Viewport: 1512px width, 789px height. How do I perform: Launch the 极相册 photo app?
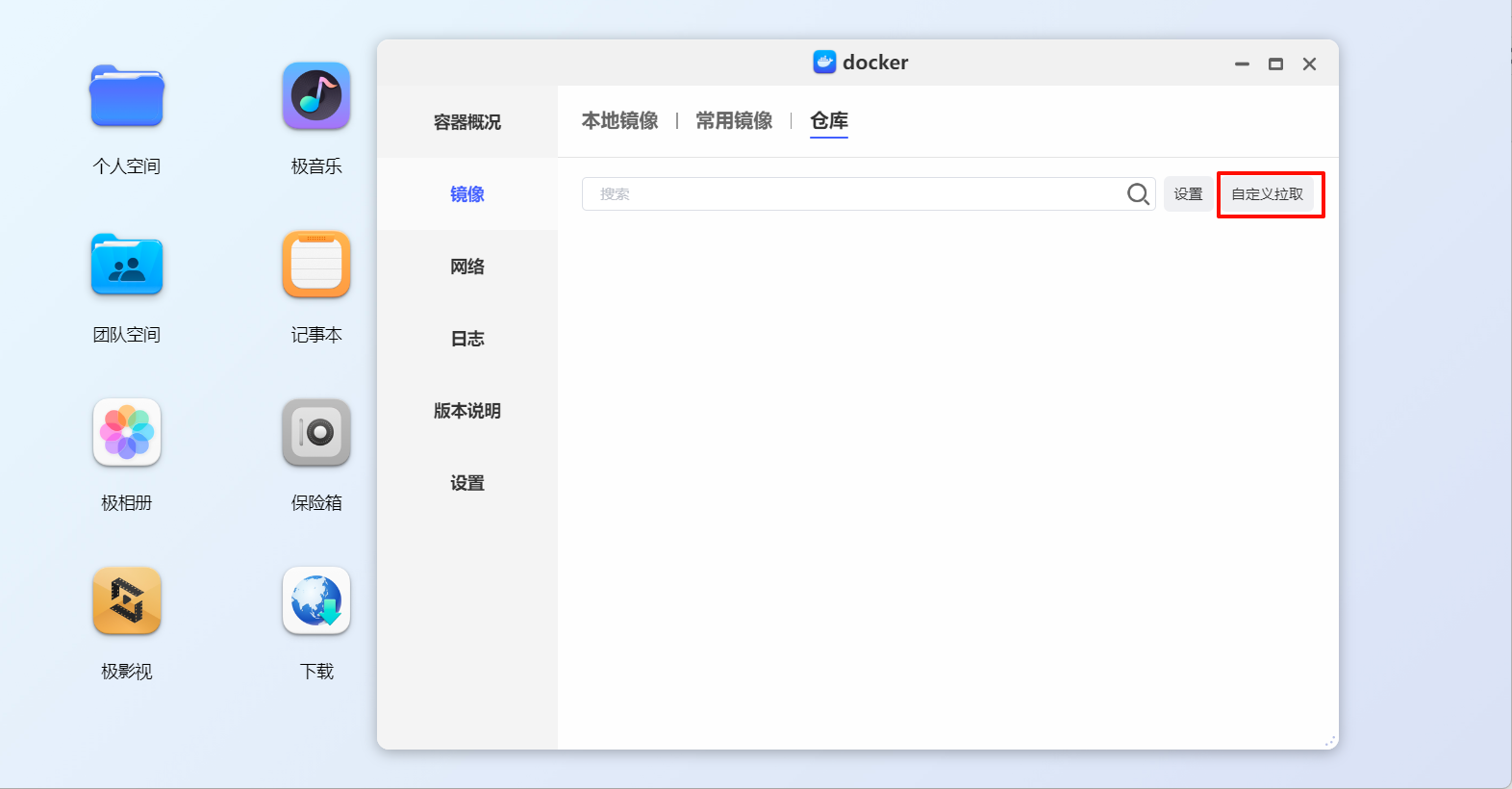coord(126,433)
